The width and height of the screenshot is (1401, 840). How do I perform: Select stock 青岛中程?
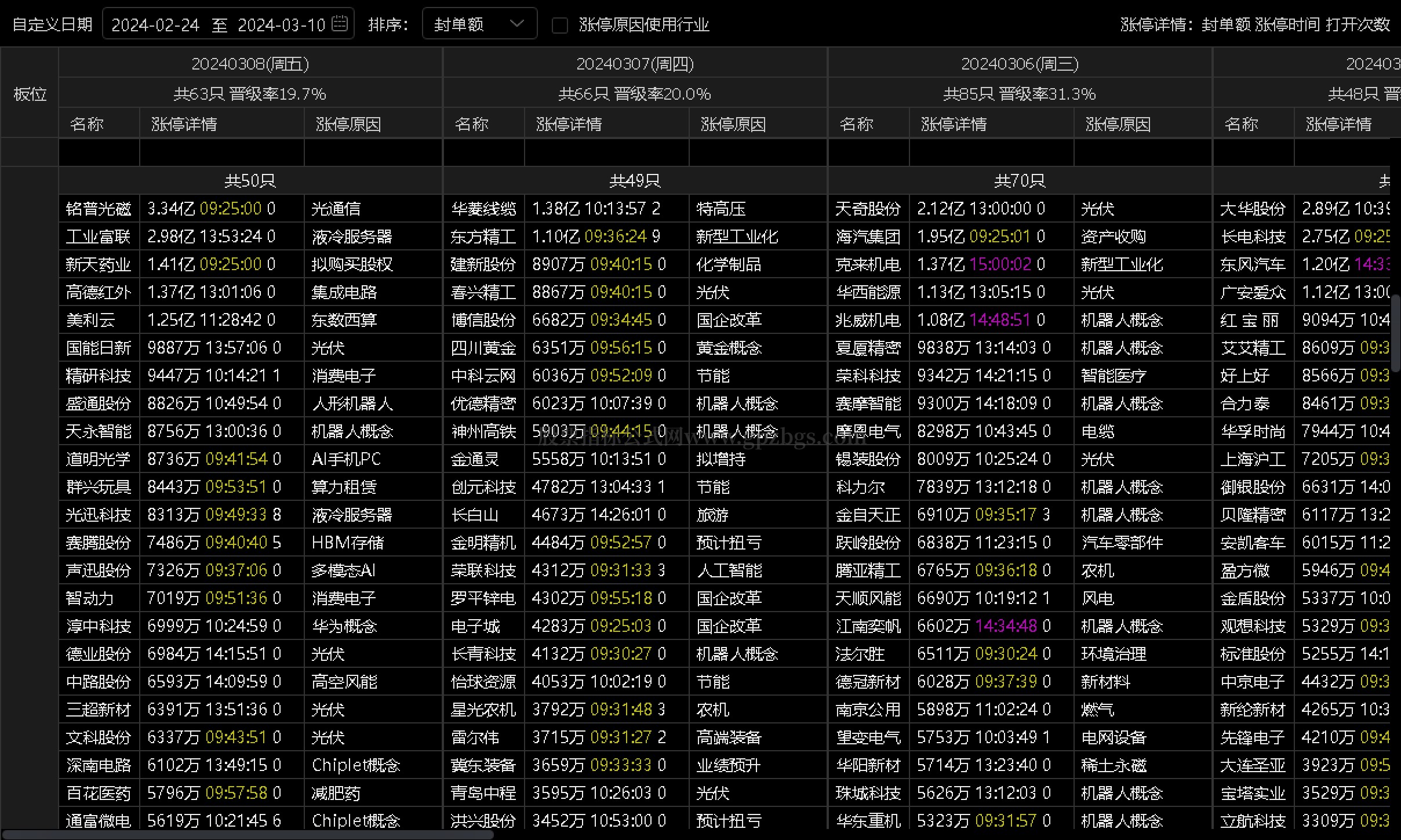pos(483,792)
